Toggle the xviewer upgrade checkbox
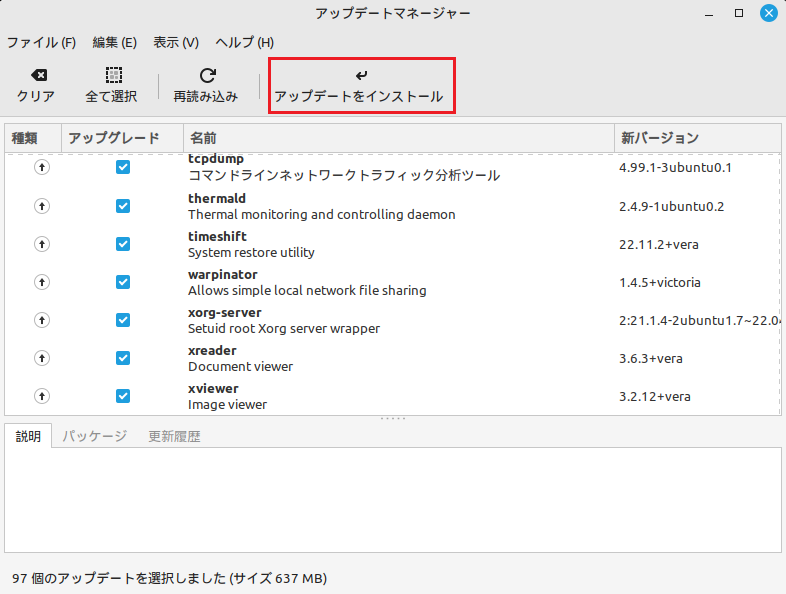786x594 pixels. point(123,396)
